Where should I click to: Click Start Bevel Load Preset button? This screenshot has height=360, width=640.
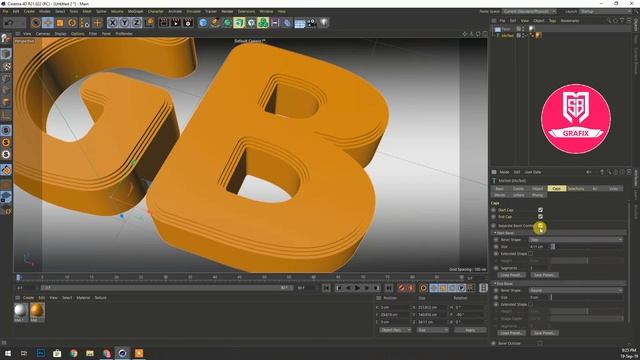tap(511, 275)
